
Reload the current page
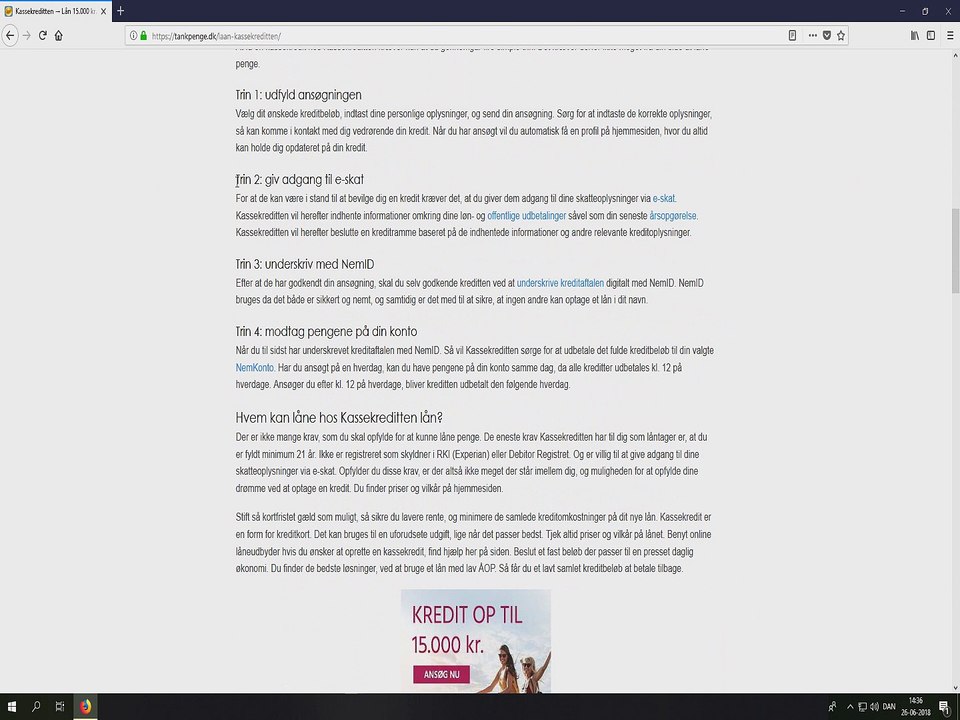43,36
